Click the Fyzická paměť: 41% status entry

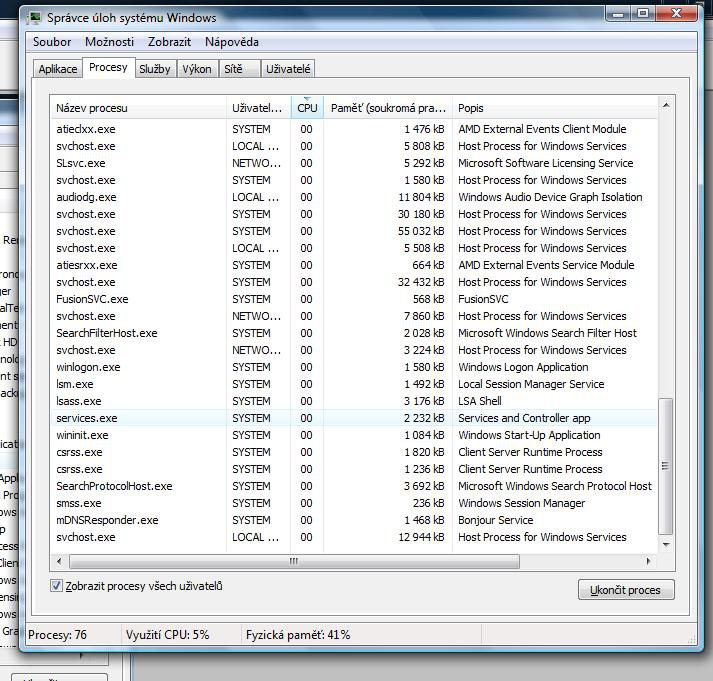click(298, 635)
